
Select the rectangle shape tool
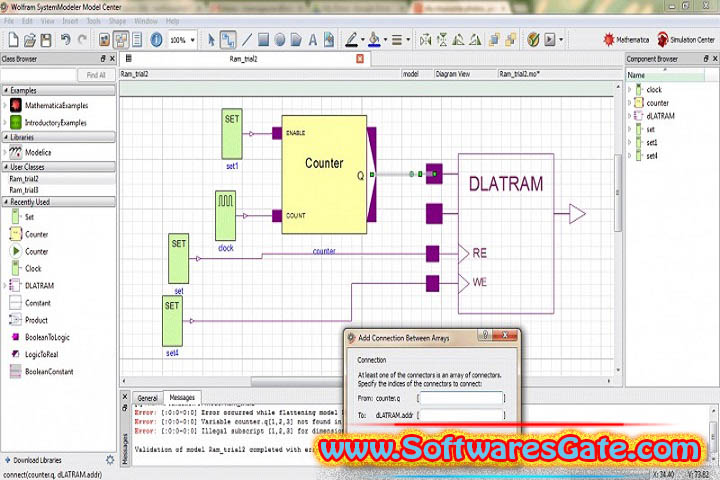pyautogui.click(x=263, y=40)
